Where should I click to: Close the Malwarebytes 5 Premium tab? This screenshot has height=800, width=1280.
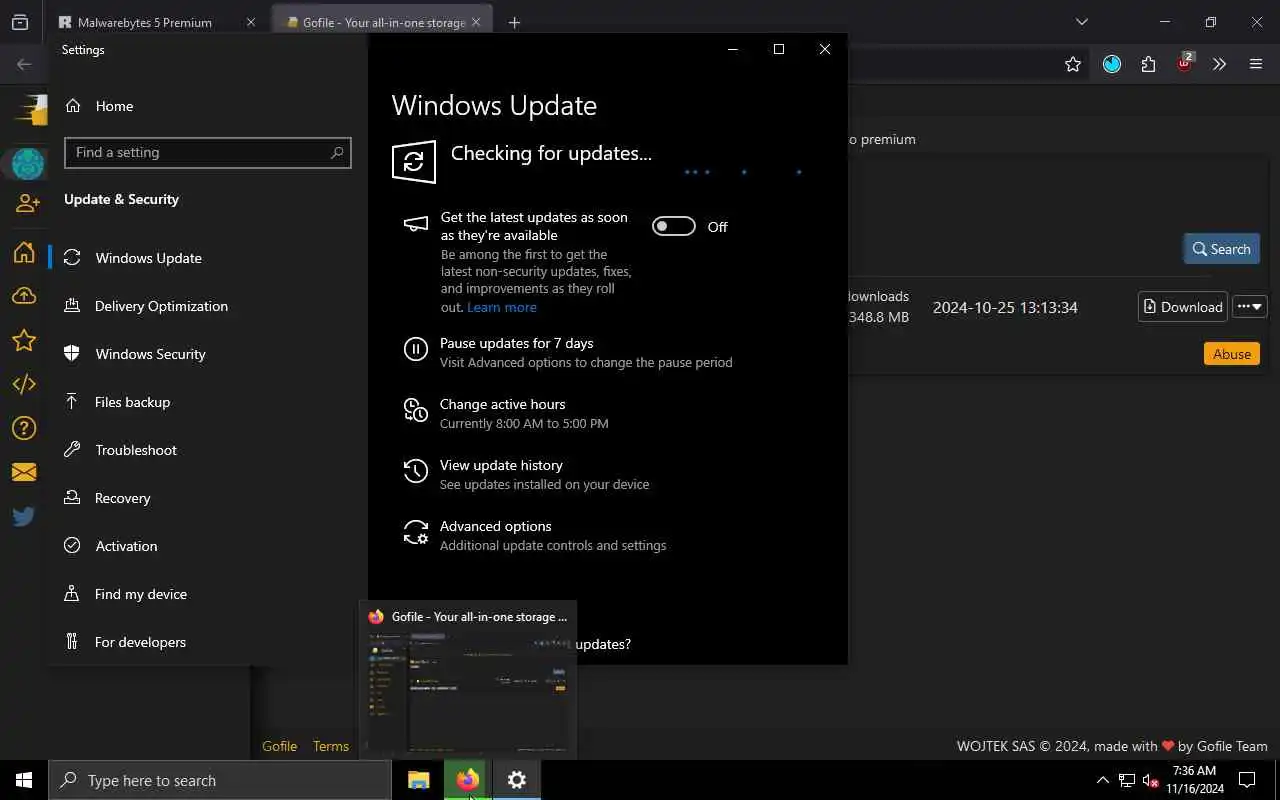pos(251,22)
